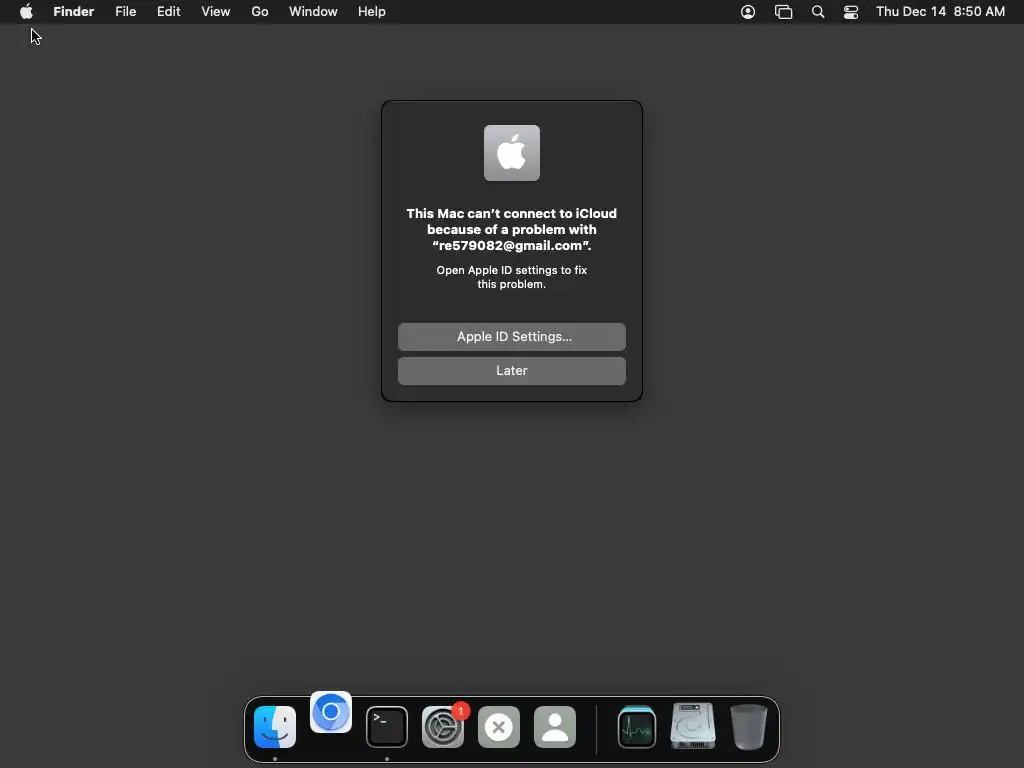1024x768 pixels.
Task: Open Disk Utility from the Dock
Action: click(x=693, y=726)
